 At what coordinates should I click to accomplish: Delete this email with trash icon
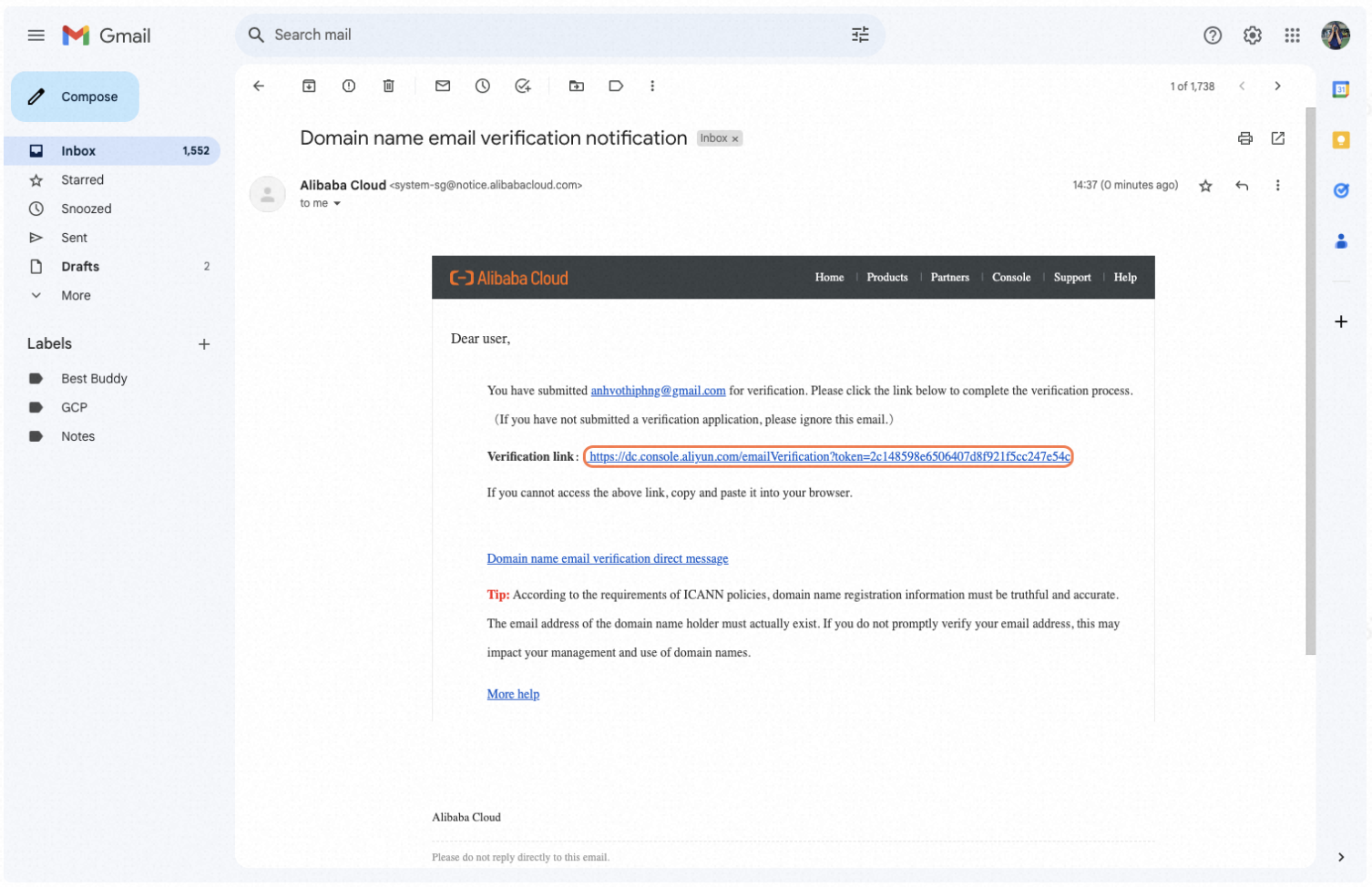[388, 86]
